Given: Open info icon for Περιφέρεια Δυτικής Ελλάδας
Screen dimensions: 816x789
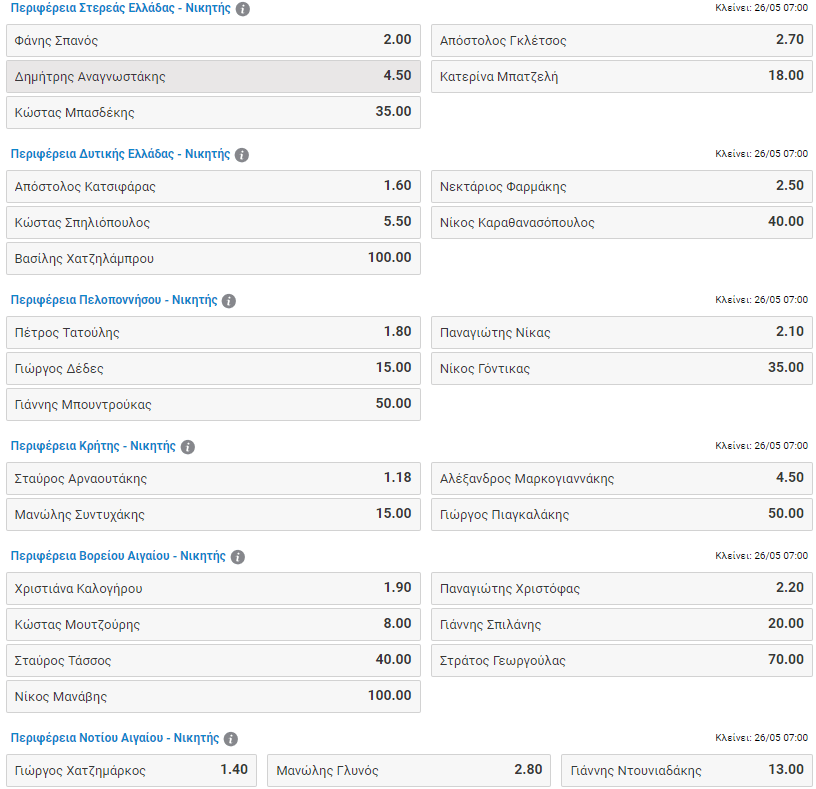Looking at the screenshot, I should point(242,155).
